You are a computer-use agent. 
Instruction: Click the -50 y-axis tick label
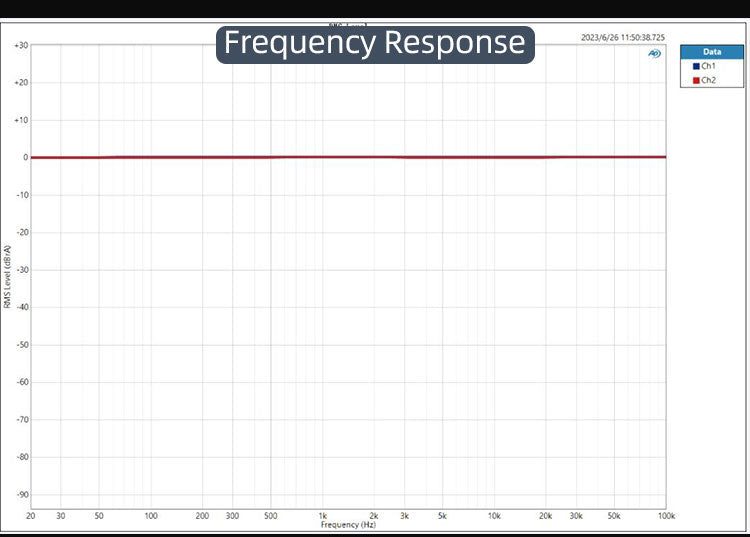click(x=21, y=344)
